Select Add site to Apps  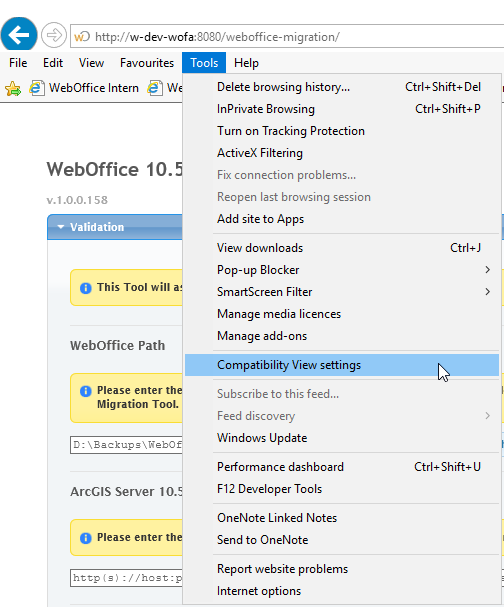click(342, 219)
